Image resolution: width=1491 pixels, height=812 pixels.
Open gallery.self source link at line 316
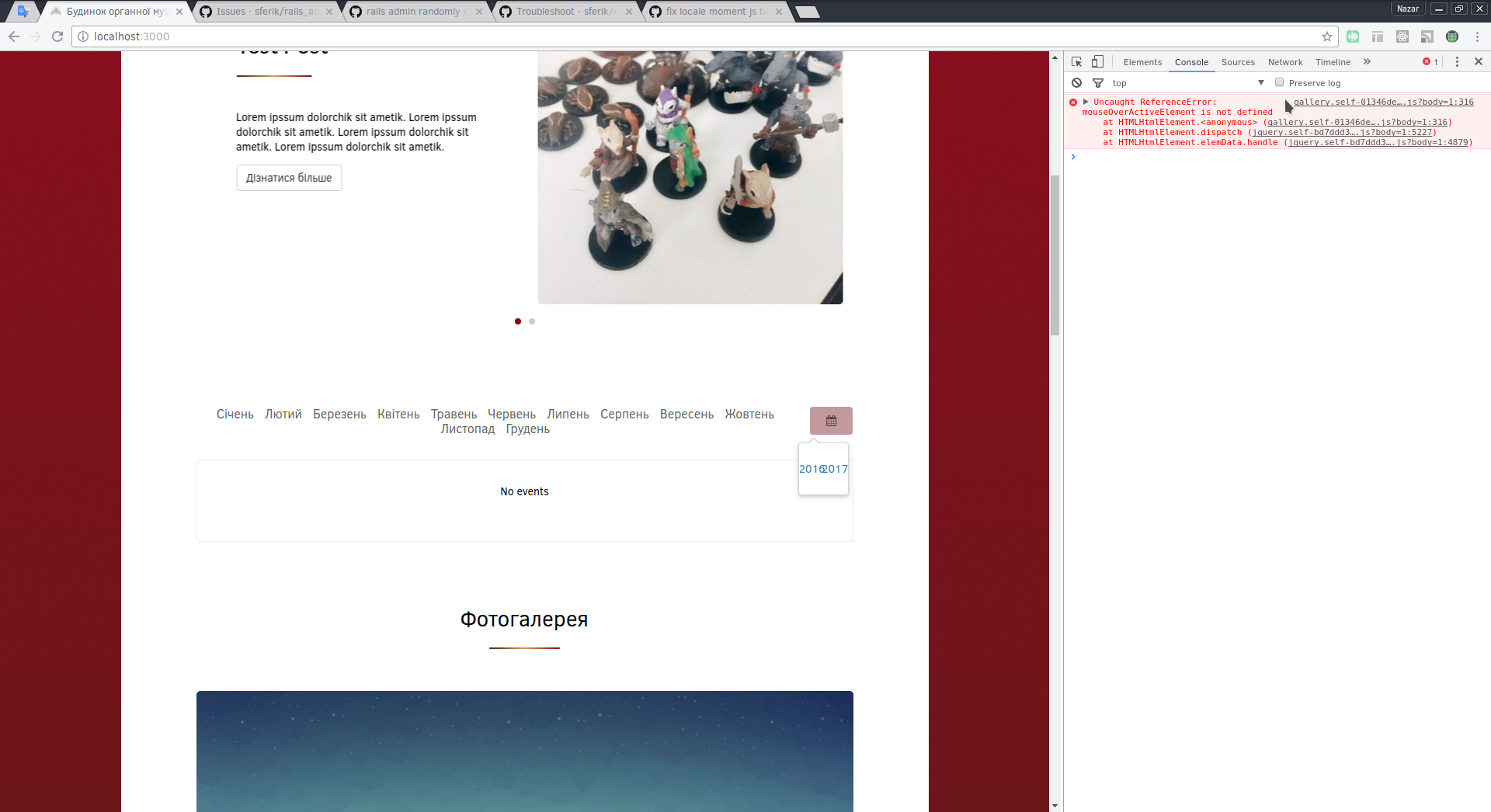[1383, 102]
